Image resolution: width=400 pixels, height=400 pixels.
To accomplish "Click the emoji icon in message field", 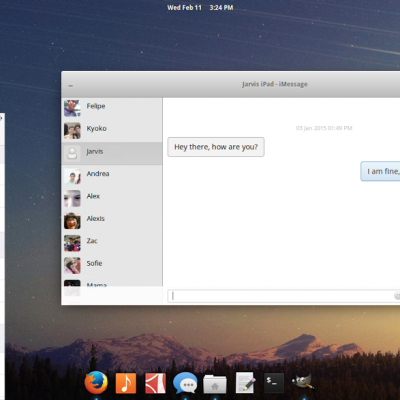I will point(397,296).
